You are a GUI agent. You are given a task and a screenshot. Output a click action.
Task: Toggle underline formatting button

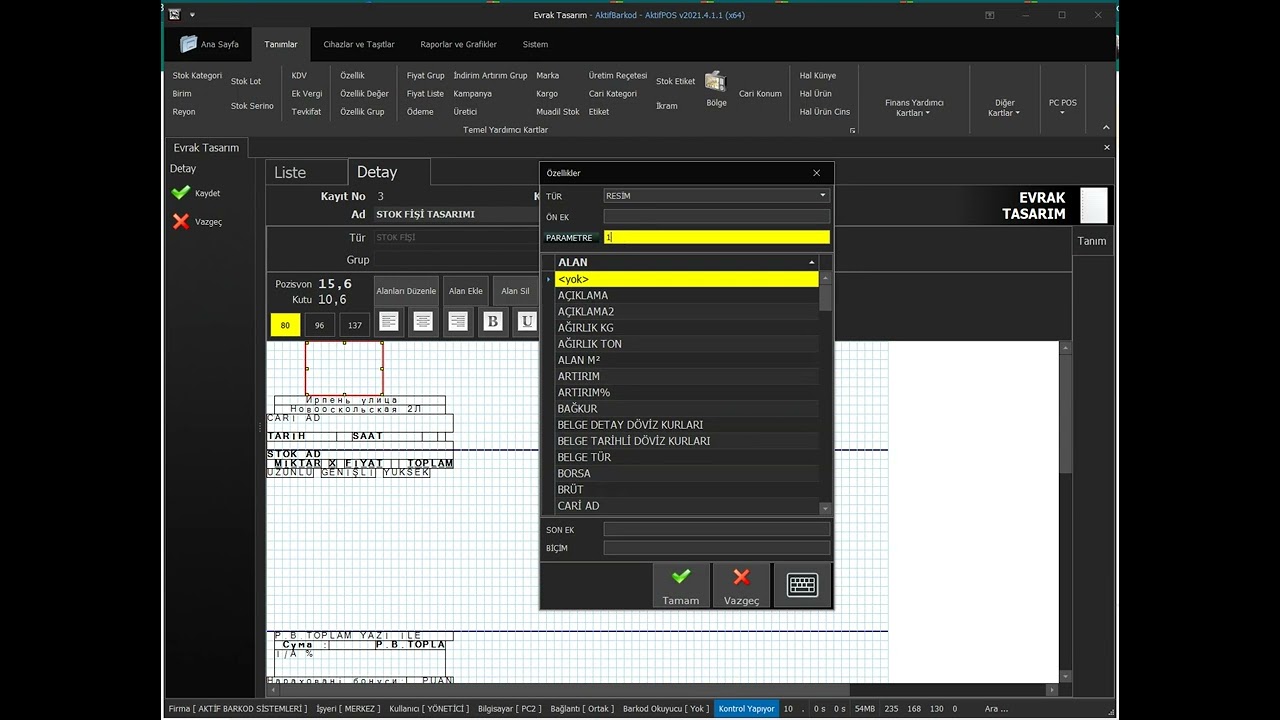click(527, 321)
